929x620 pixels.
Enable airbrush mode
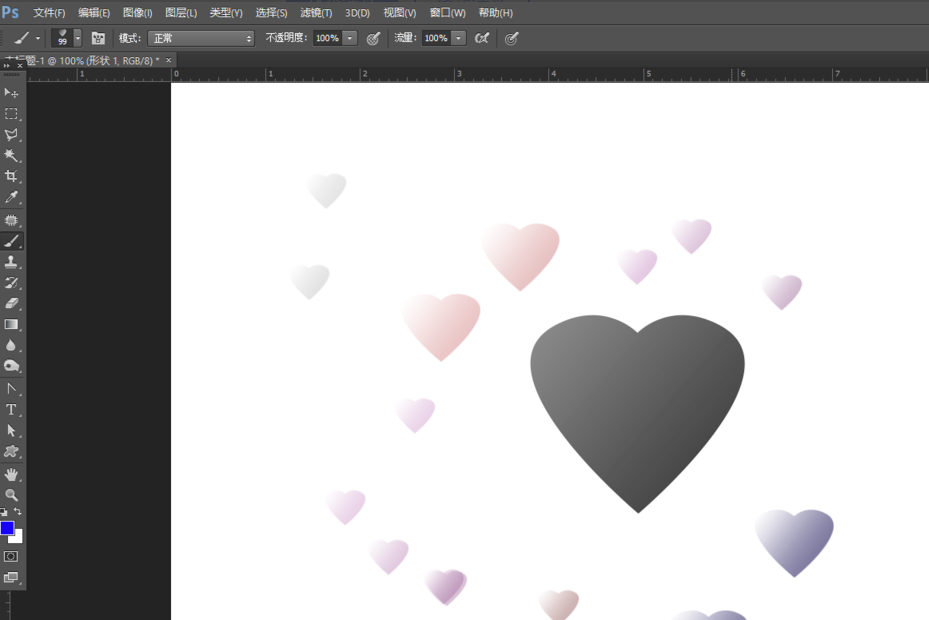coord(482,39)
